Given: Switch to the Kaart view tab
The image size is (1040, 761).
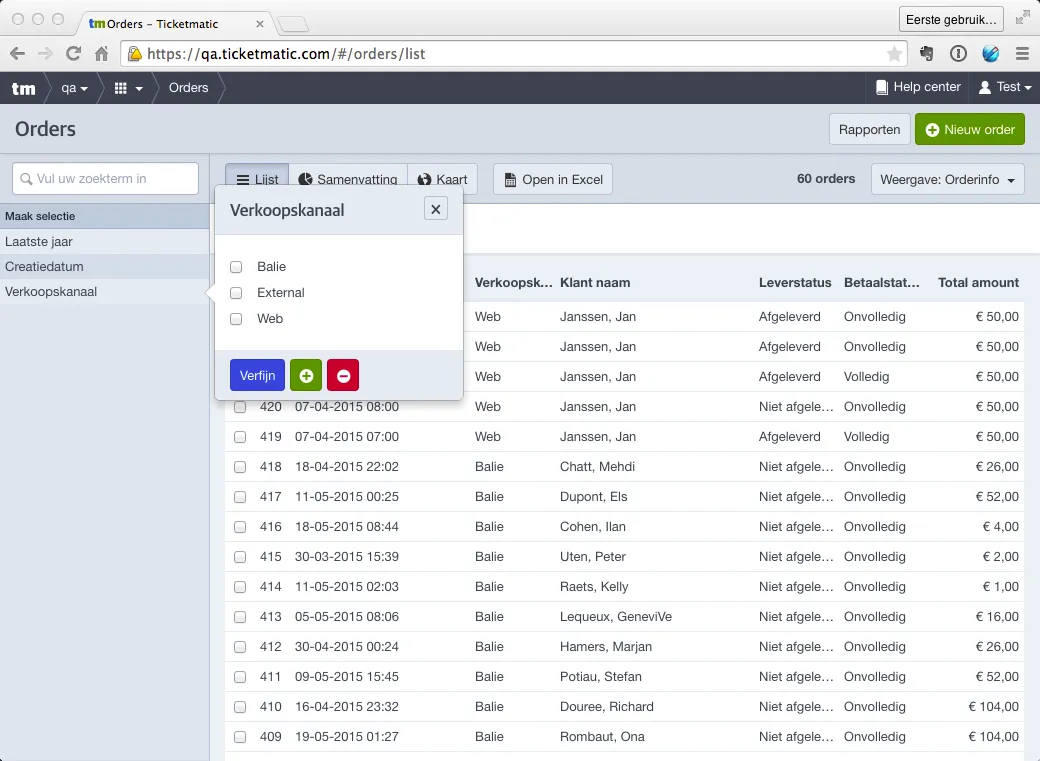Looking at the screenshot, I should [x=442, y=179].
